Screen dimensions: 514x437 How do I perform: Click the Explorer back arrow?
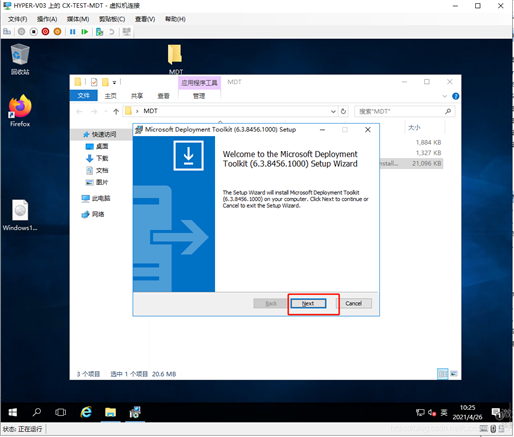(x=79, y=111)
